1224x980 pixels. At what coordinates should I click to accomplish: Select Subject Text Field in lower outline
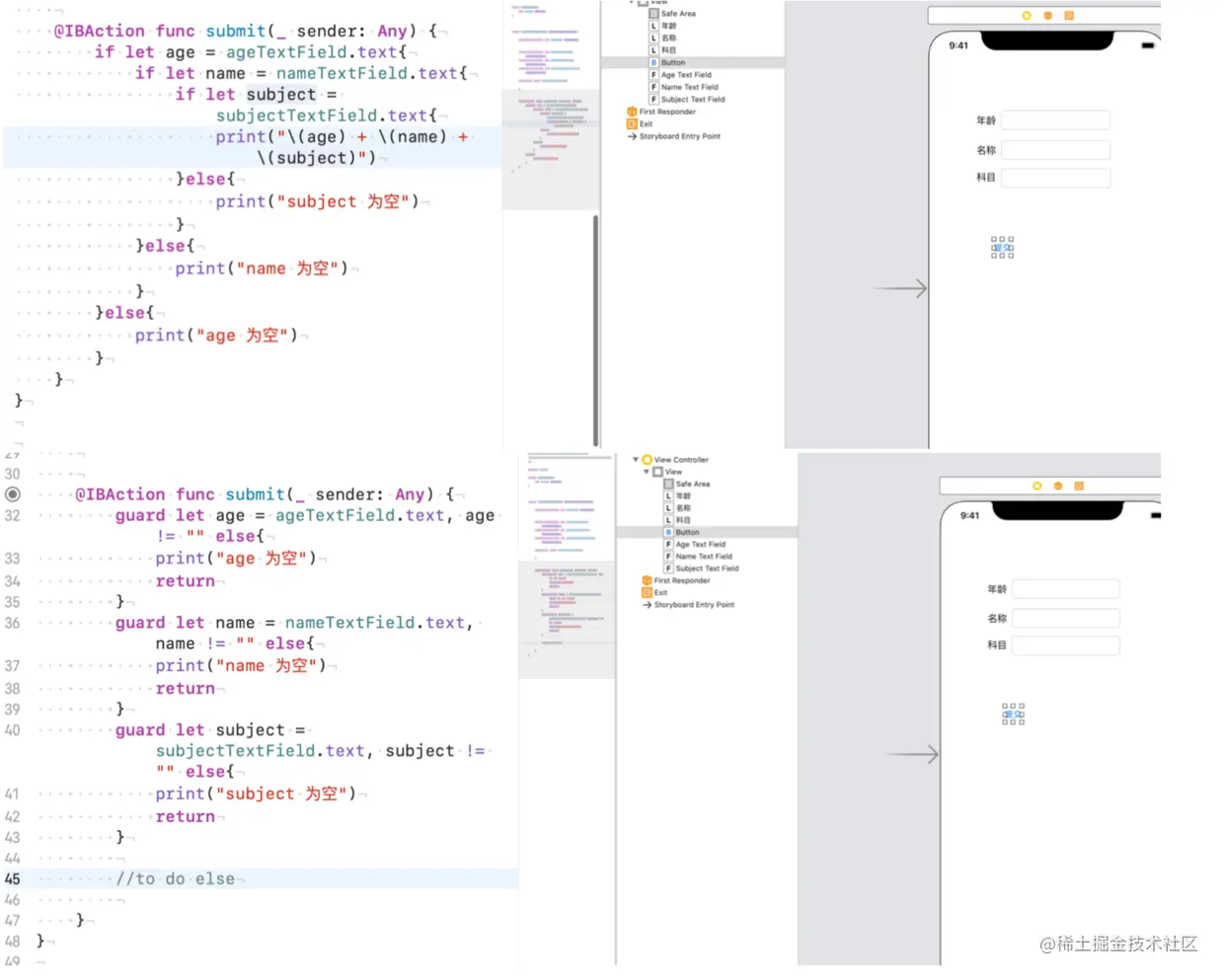pos(702,568)
